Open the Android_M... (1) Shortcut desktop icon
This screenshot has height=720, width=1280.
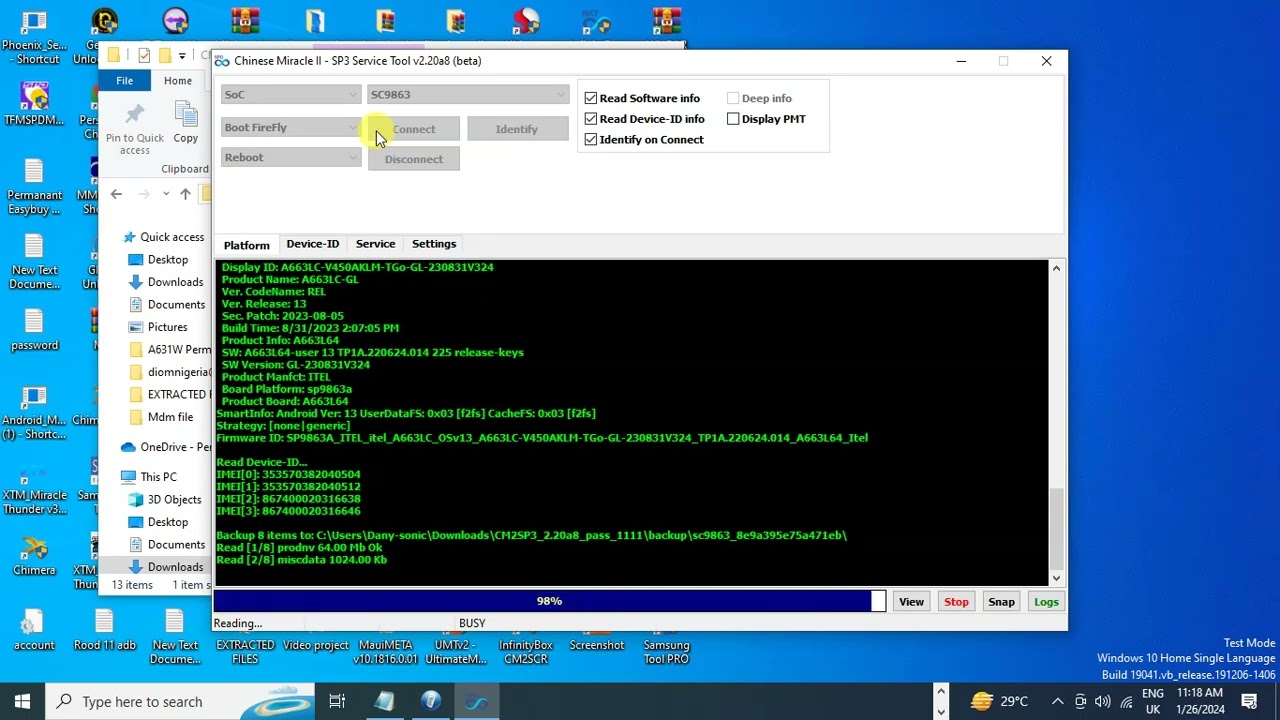34,412
